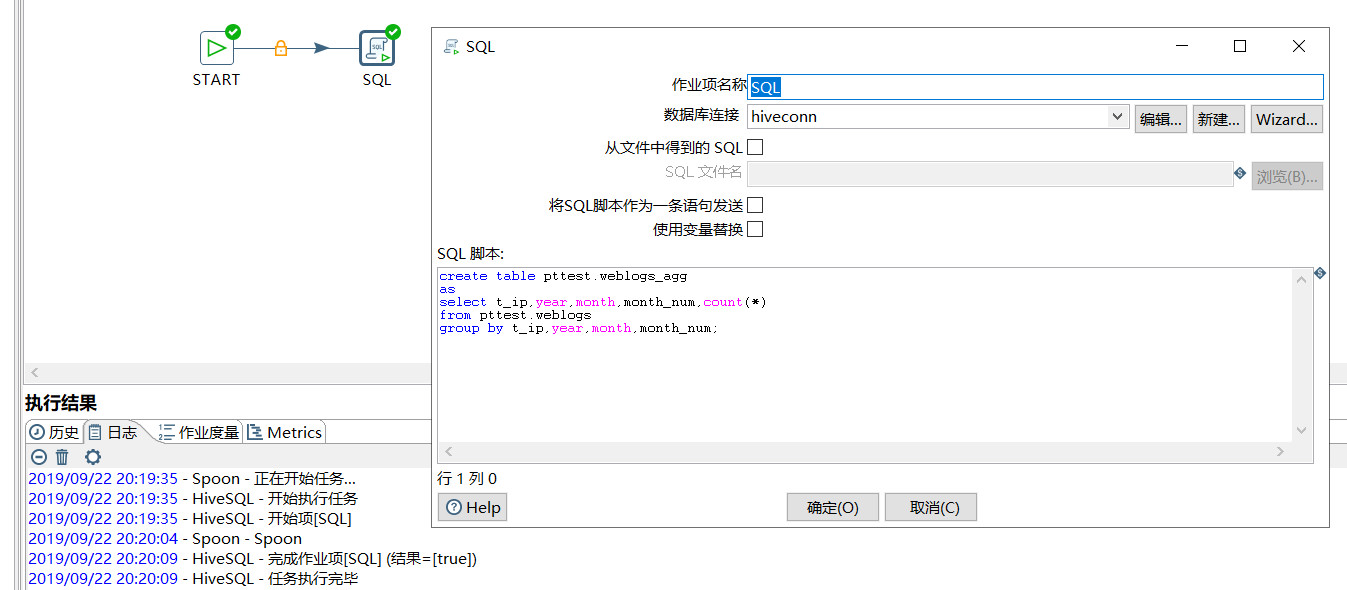Open the Help button in the SQL dialog
Viewport: 1347px width, 590px height.
point(472,507)
